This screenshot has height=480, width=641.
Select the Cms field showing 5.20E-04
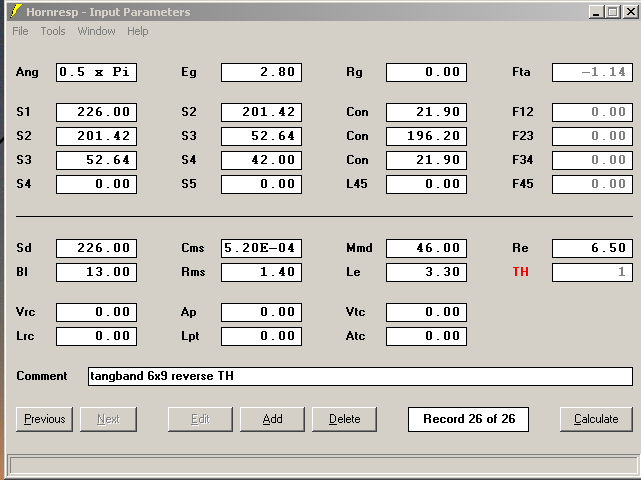point(262,249)
